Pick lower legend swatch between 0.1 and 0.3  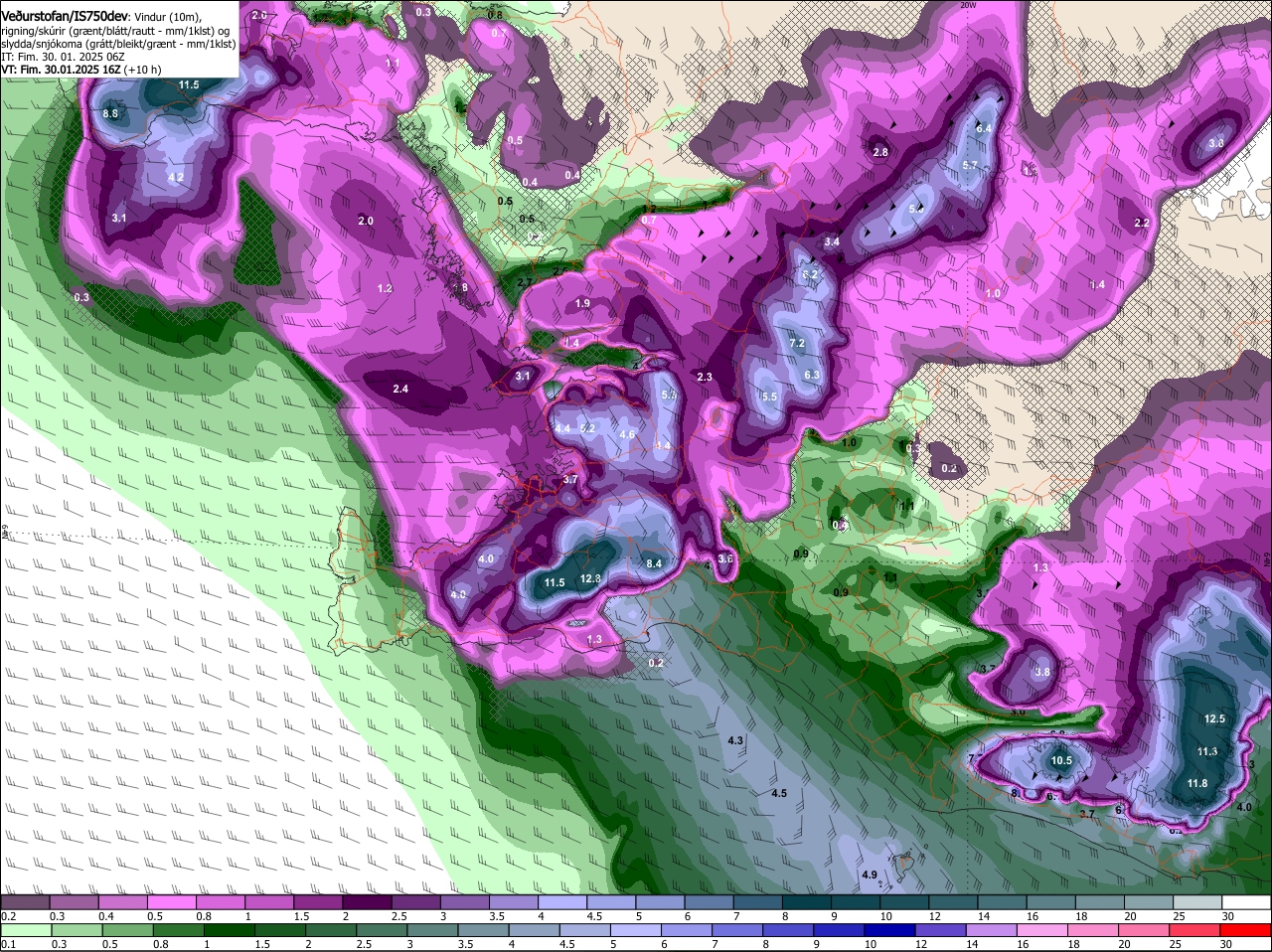tap(25, 930)
